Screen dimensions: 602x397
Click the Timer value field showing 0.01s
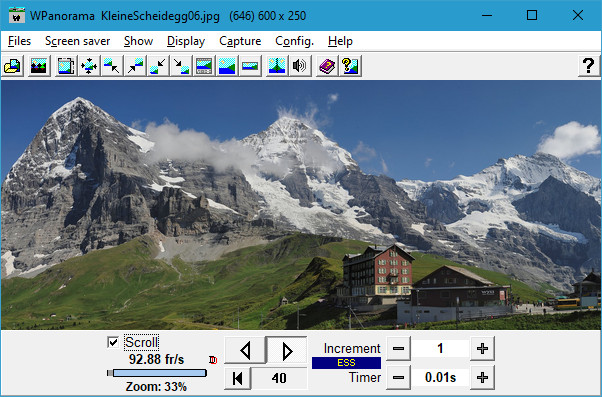click(440, 377)
